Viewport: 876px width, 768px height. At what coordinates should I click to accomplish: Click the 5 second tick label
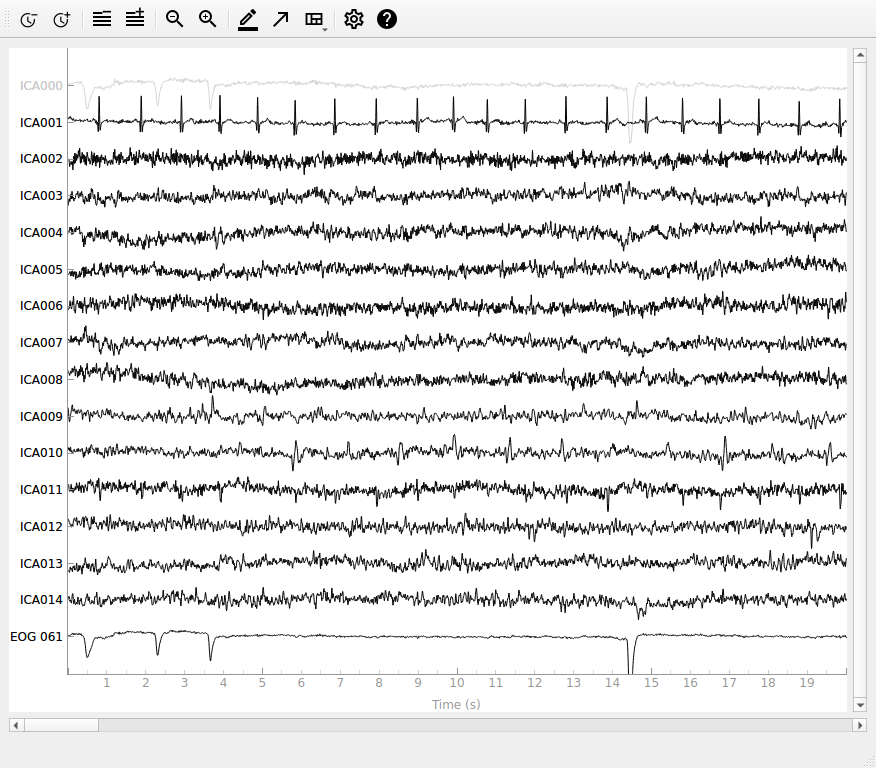pos(262,683)
